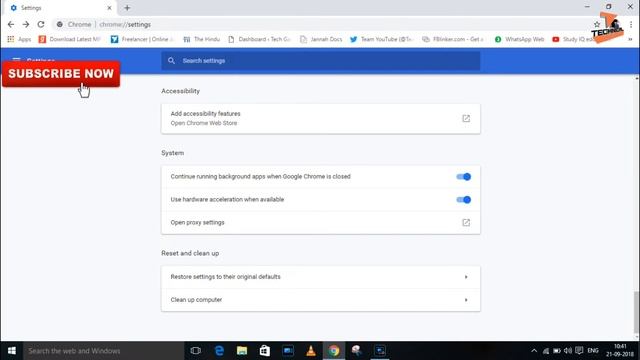Open the Action Center notifications icon

point(579,351)
